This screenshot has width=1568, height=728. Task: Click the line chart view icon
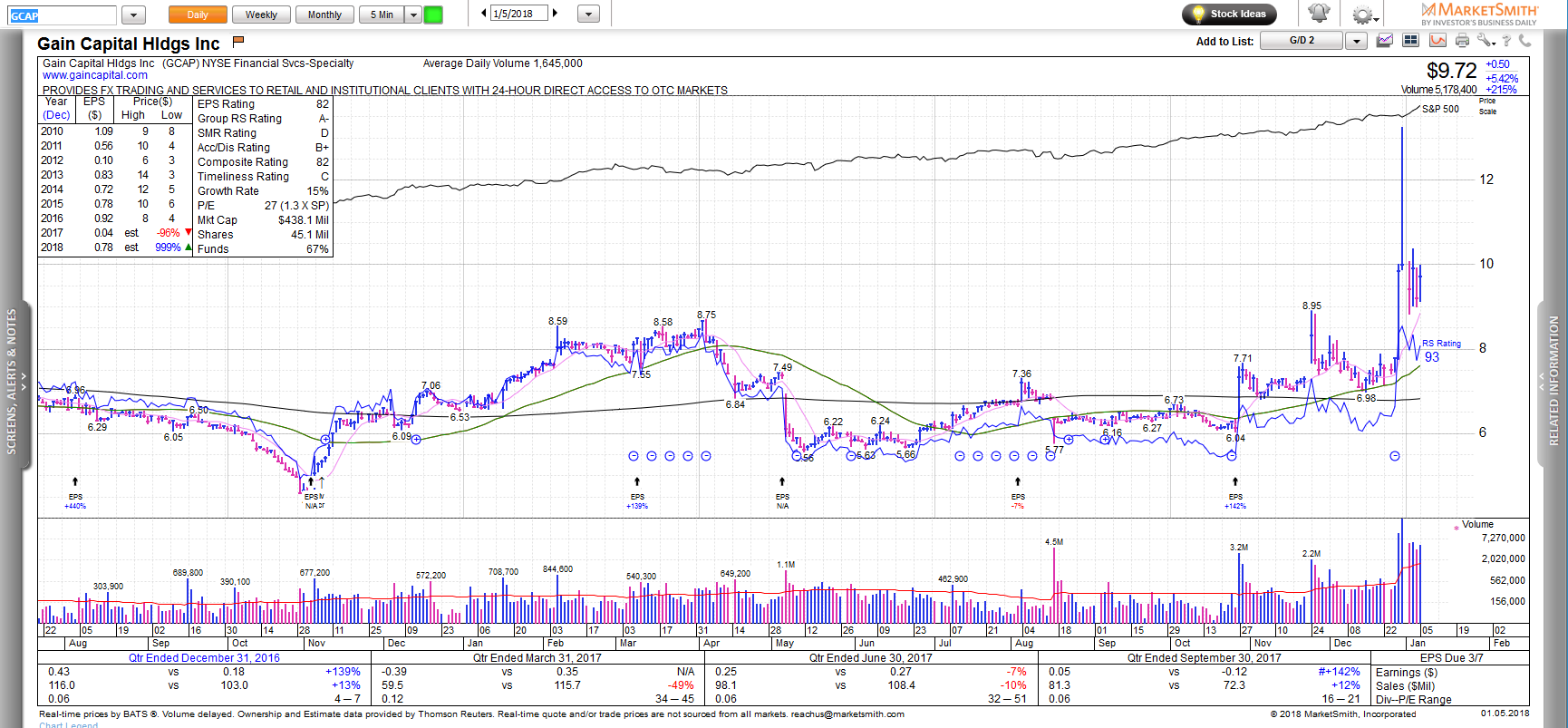click(x=1385, y=41)
